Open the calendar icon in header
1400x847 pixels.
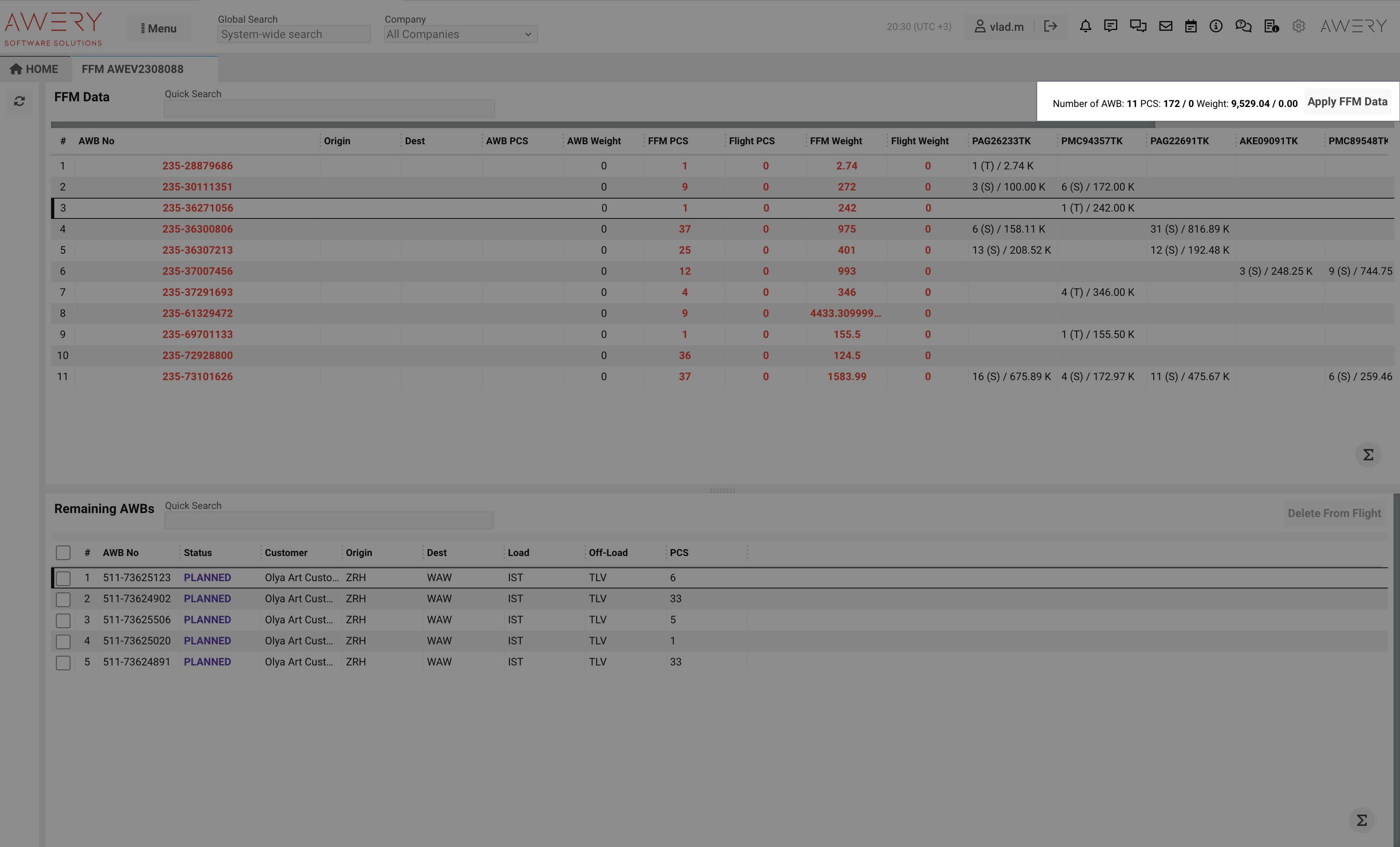(1191, 26)
